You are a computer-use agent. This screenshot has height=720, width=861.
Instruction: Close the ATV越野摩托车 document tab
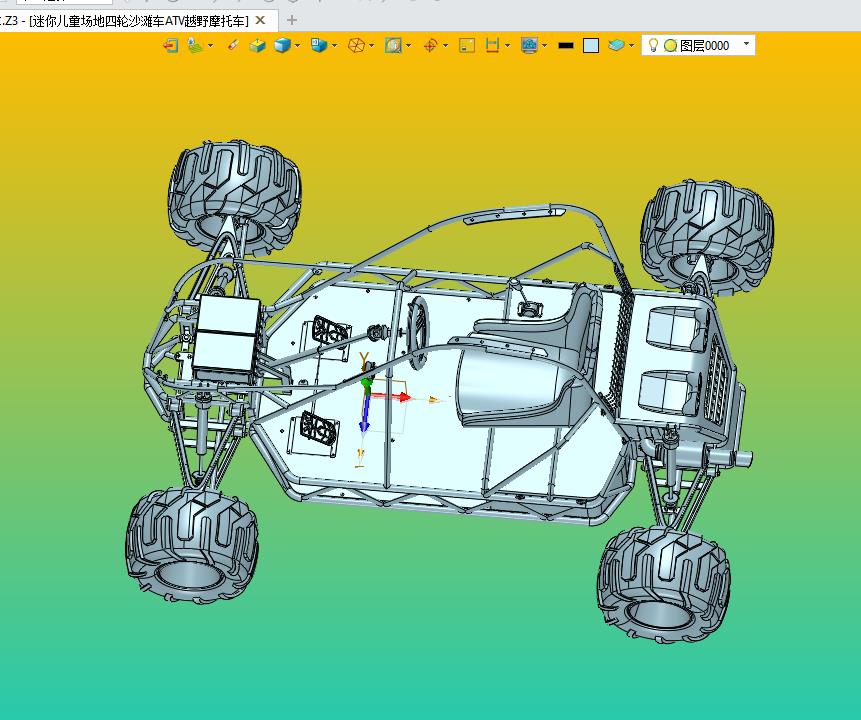pos(261,20)
